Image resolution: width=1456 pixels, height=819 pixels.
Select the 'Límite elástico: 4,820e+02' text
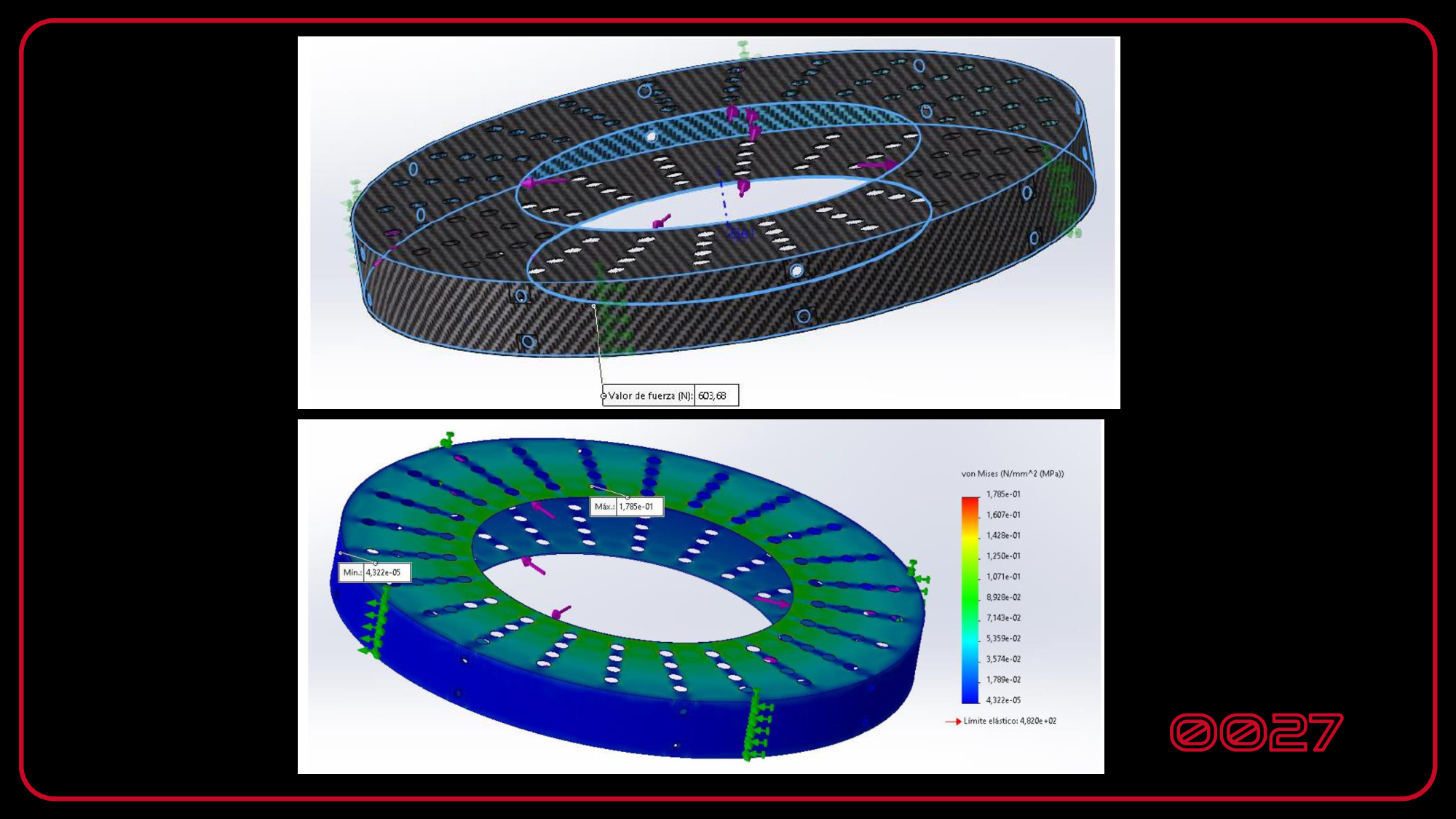(1010, 721)
